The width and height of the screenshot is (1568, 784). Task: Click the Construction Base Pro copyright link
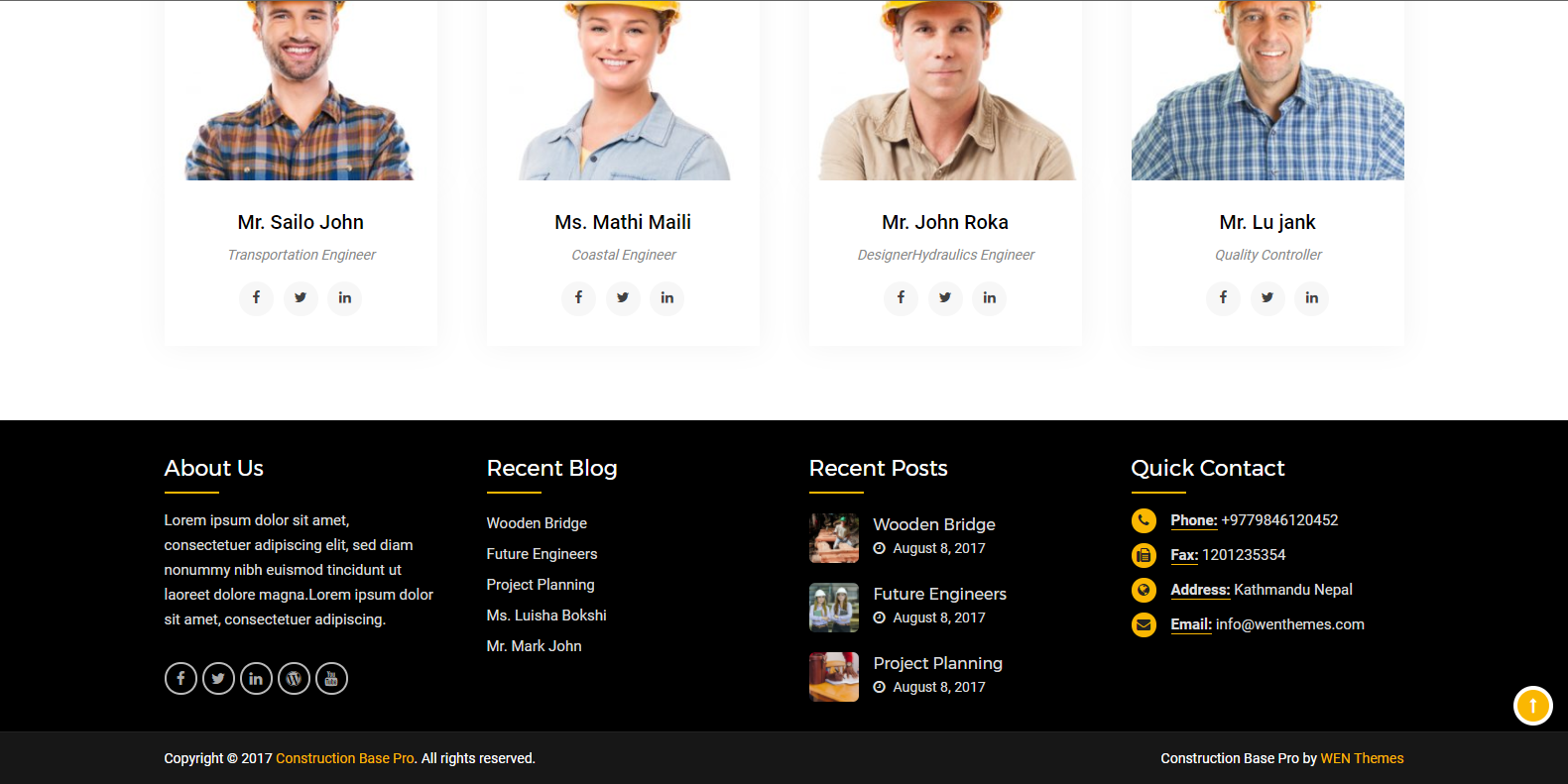tap(344, 758)
